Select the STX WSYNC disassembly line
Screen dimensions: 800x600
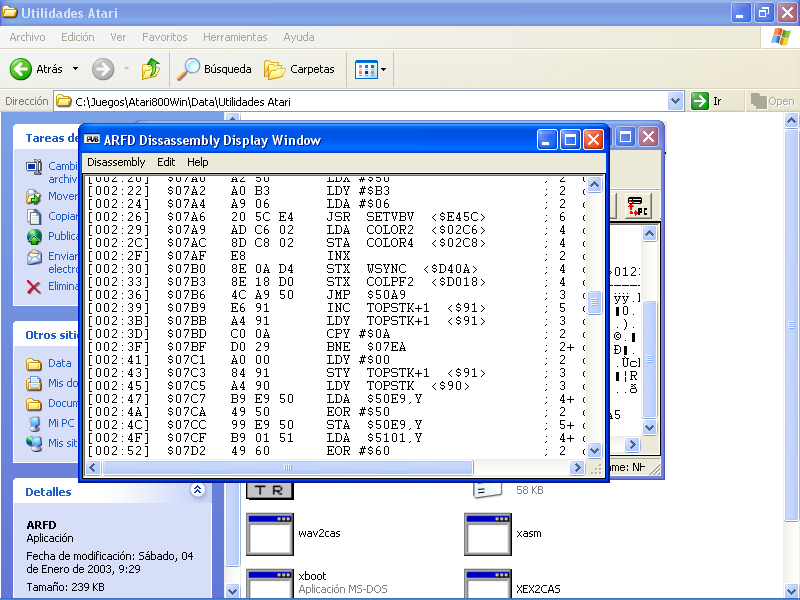(x=335, y=269)
